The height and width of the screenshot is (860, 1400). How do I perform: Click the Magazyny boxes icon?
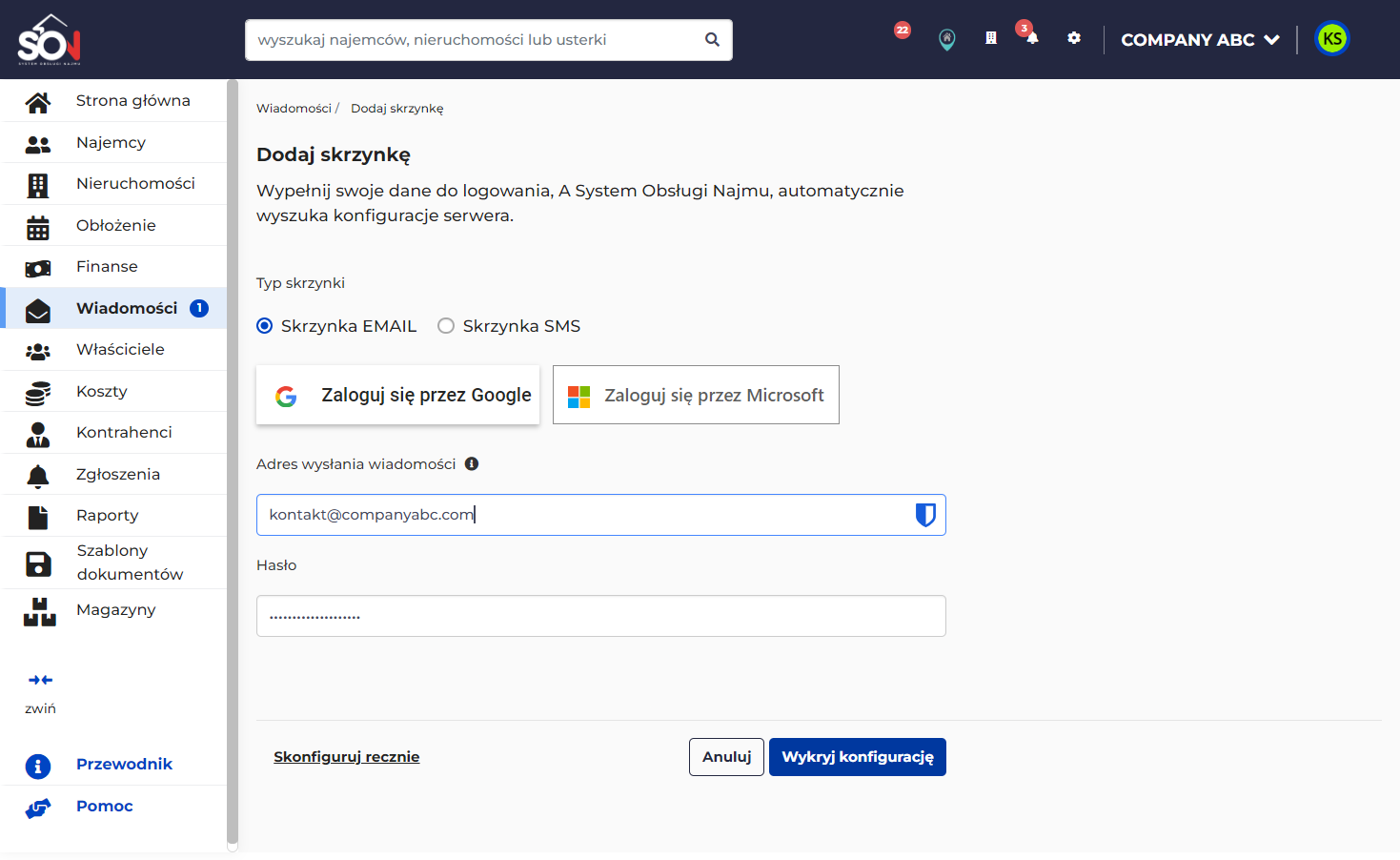(x=40, y=612)
